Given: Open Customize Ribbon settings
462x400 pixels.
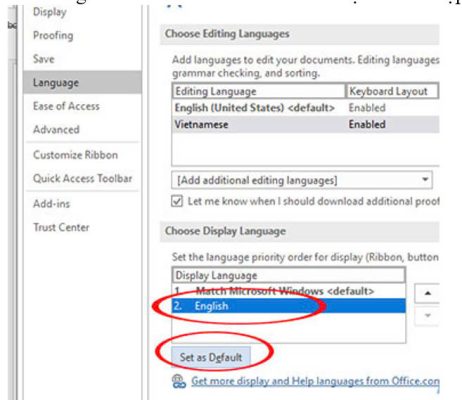Looking at the screenshot, I should (x=76, y=155).
